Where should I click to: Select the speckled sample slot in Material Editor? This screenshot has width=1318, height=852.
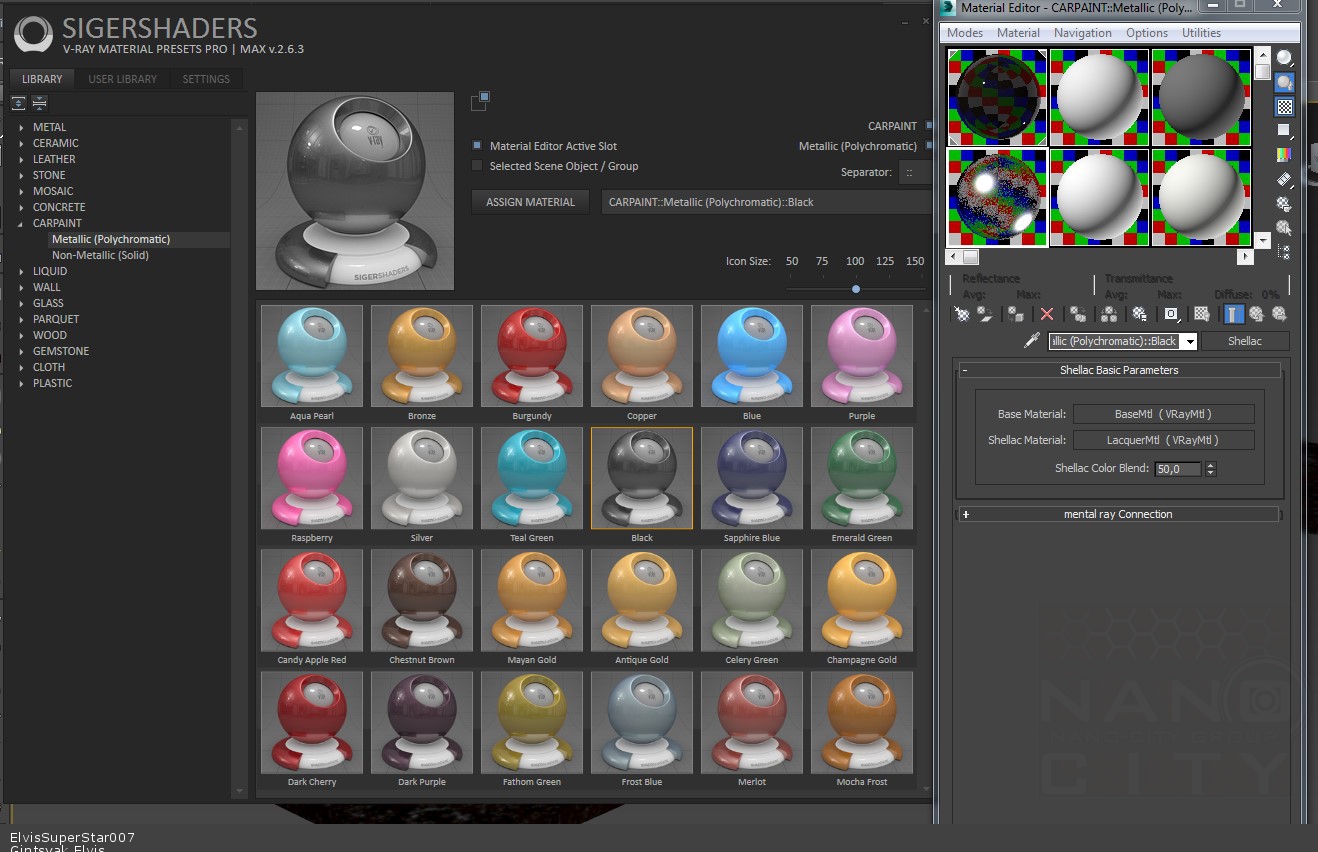coord(997,197)
